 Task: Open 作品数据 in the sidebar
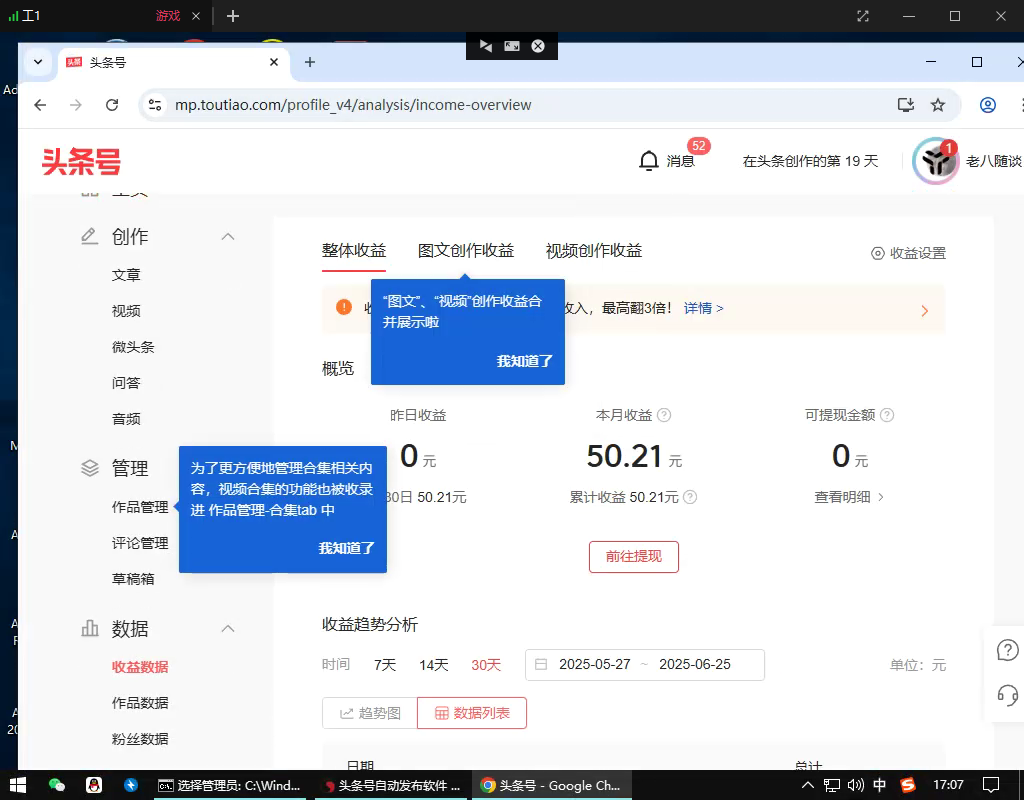140,703
